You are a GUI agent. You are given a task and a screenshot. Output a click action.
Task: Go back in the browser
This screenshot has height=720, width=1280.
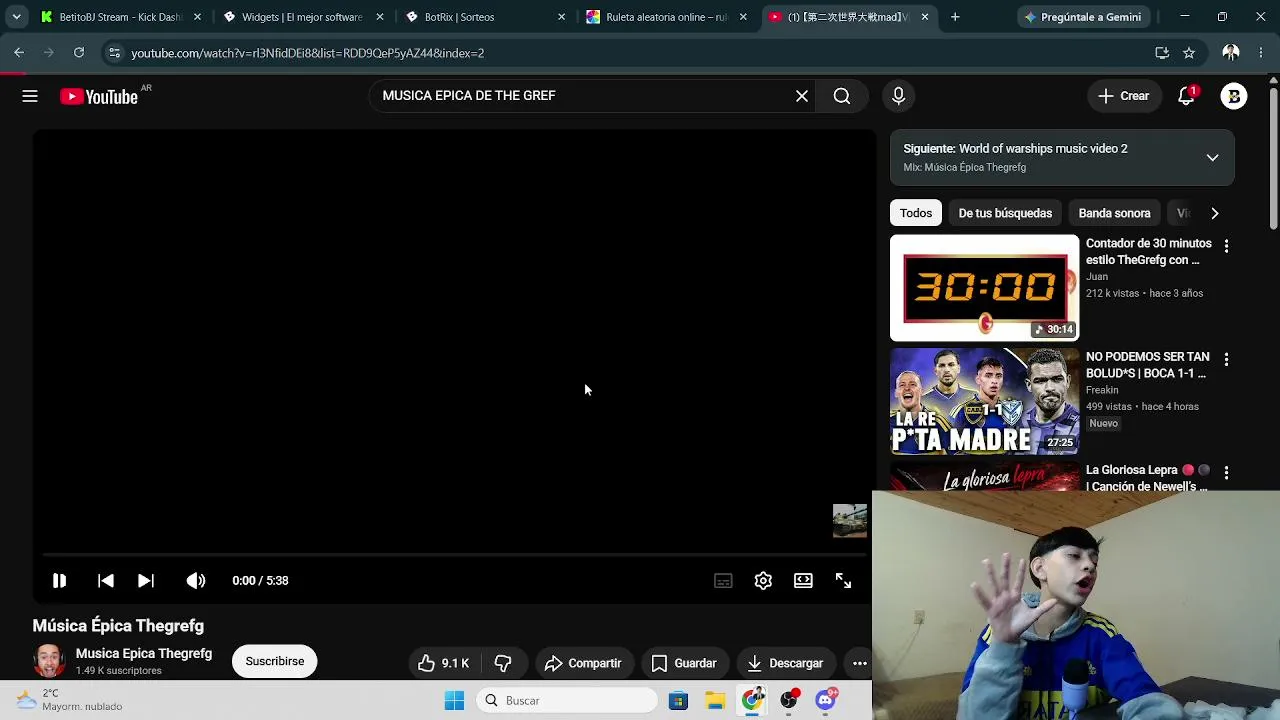point(19,53)
